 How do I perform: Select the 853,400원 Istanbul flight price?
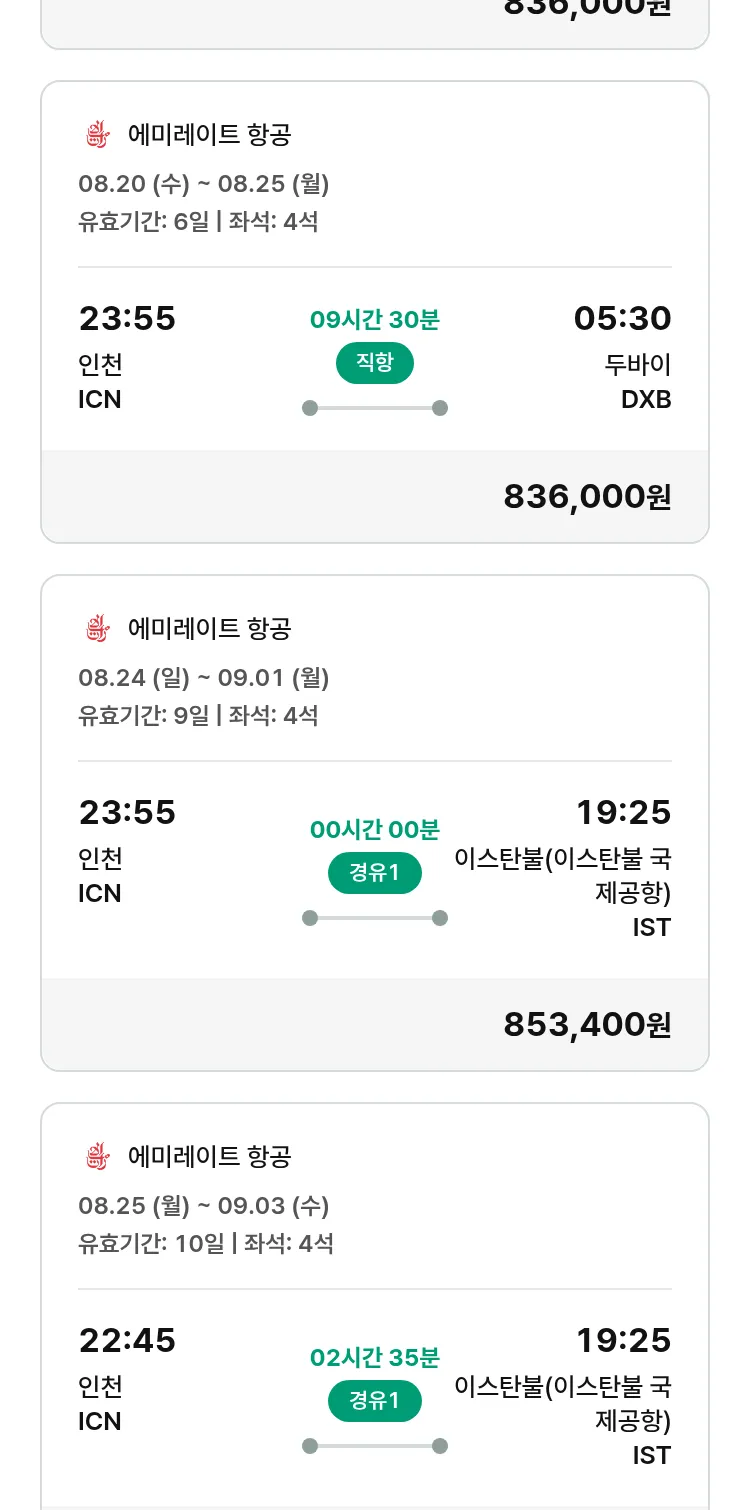pos(587,1025)
